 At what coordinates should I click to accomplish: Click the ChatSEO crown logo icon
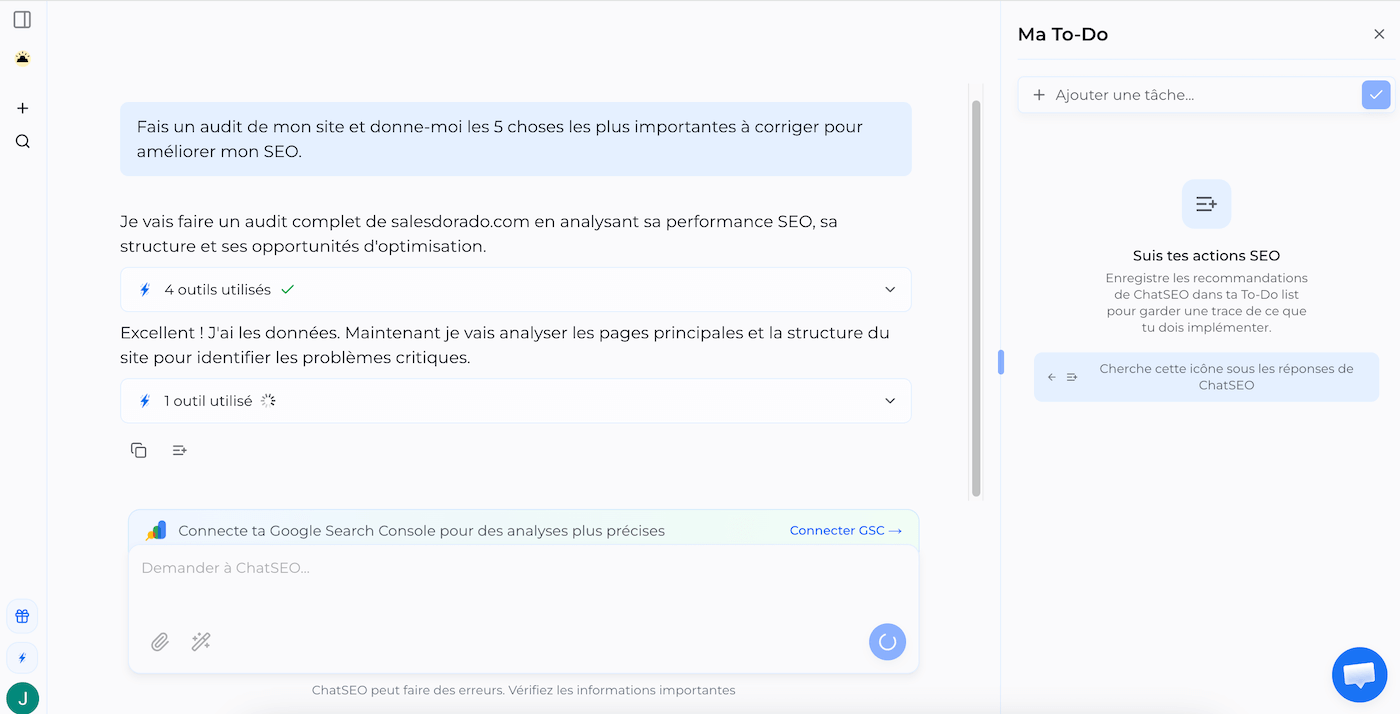pos(22,58)
